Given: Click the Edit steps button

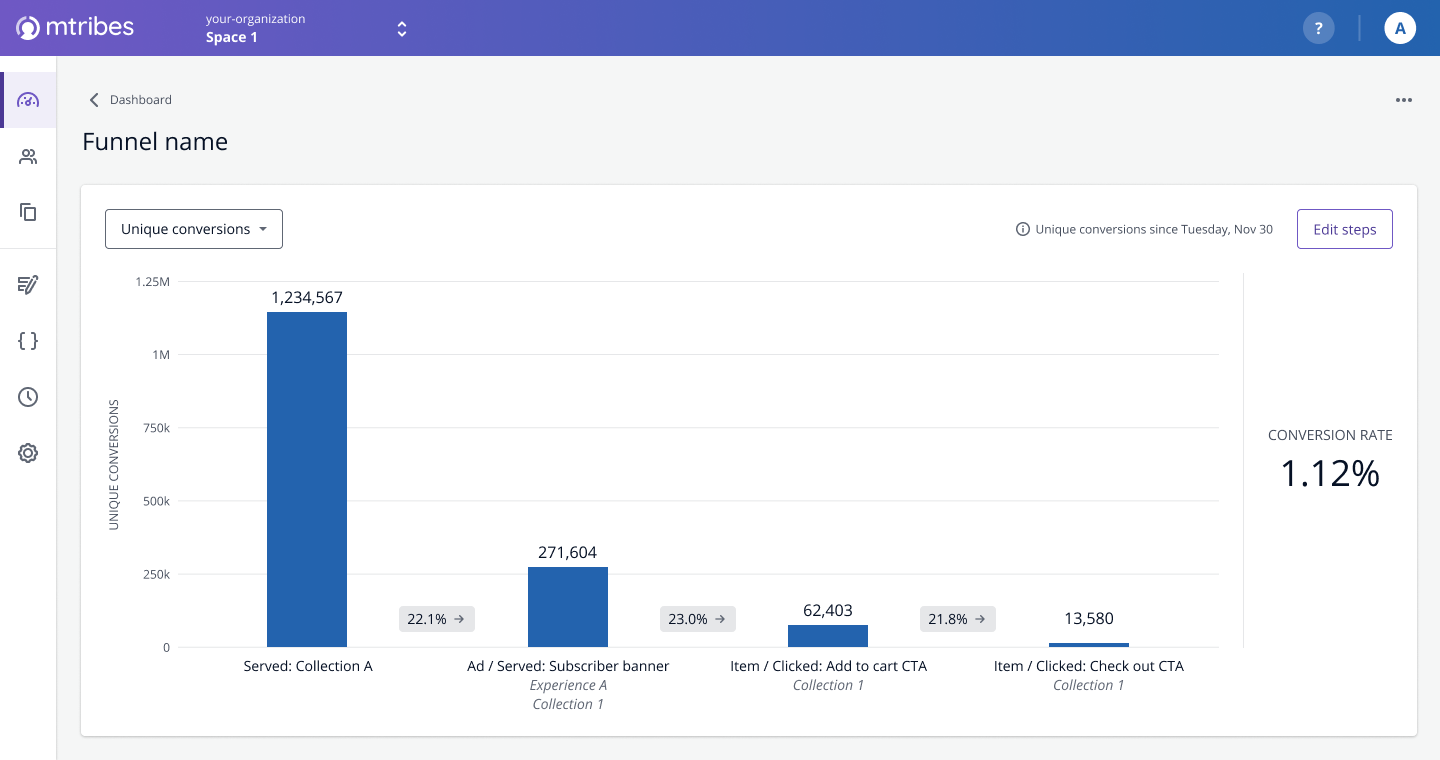Looking at the screenshot, I should [x=1345, y=229].
